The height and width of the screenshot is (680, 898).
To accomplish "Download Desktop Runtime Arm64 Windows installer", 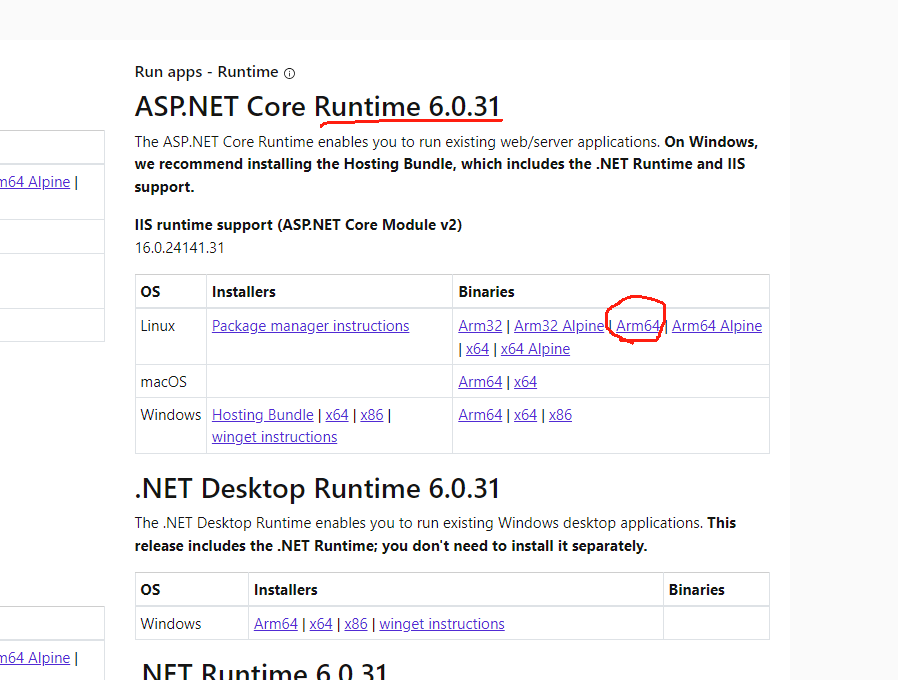I will click(275, 624).
